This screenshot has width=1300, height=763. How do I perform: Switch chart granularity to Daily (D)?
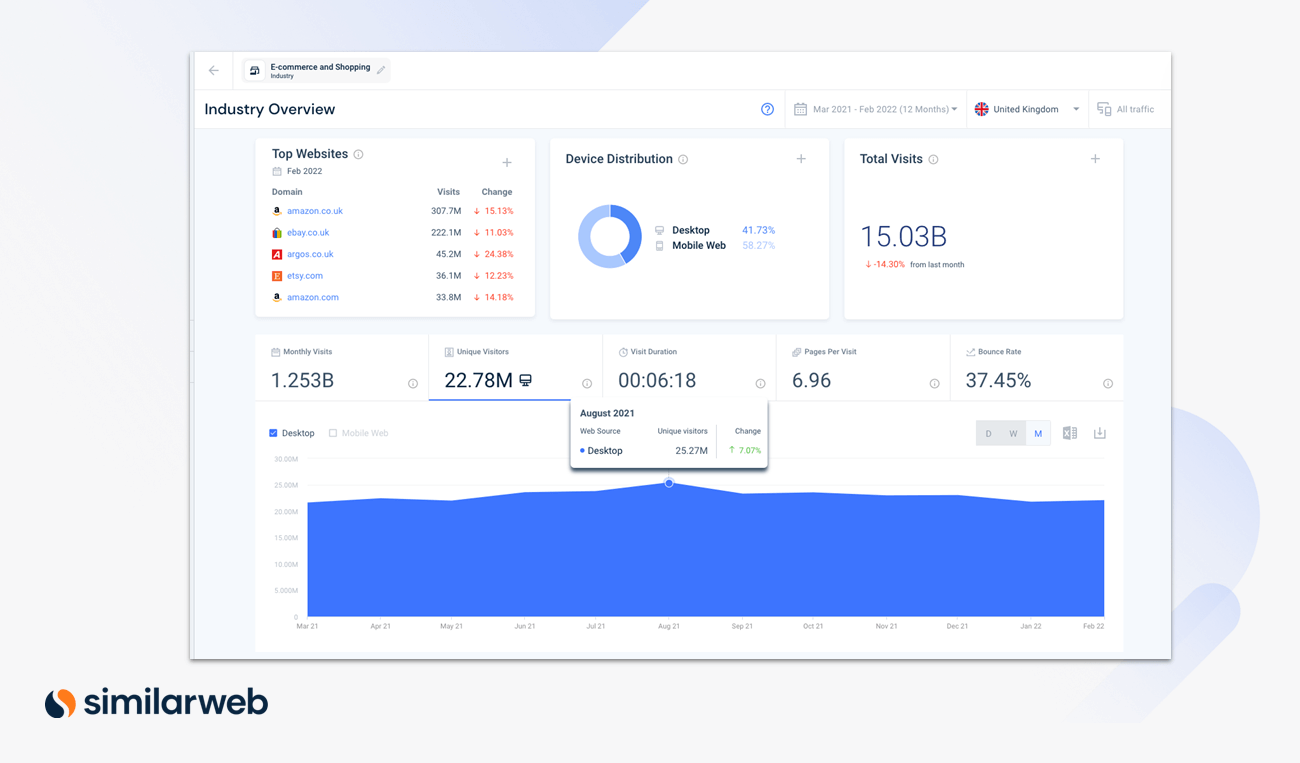(988, 433)
